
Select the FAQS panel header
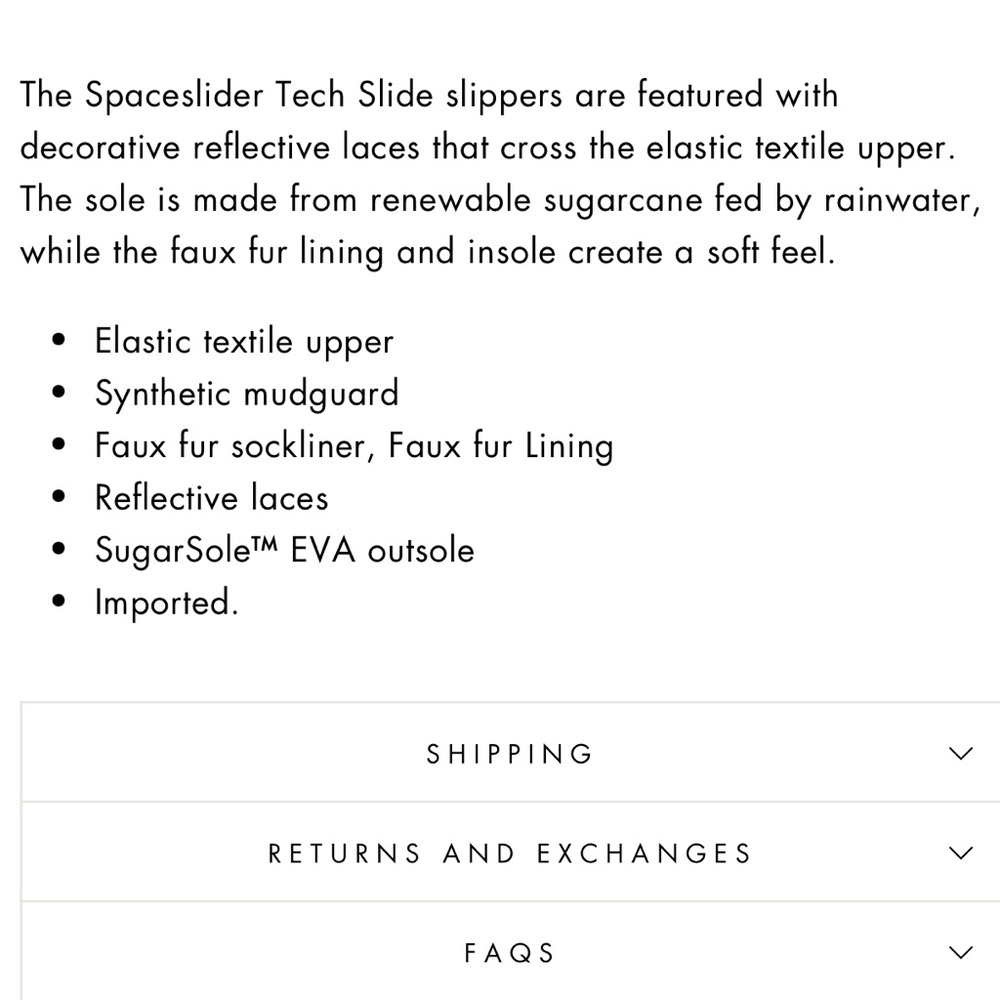510,952
